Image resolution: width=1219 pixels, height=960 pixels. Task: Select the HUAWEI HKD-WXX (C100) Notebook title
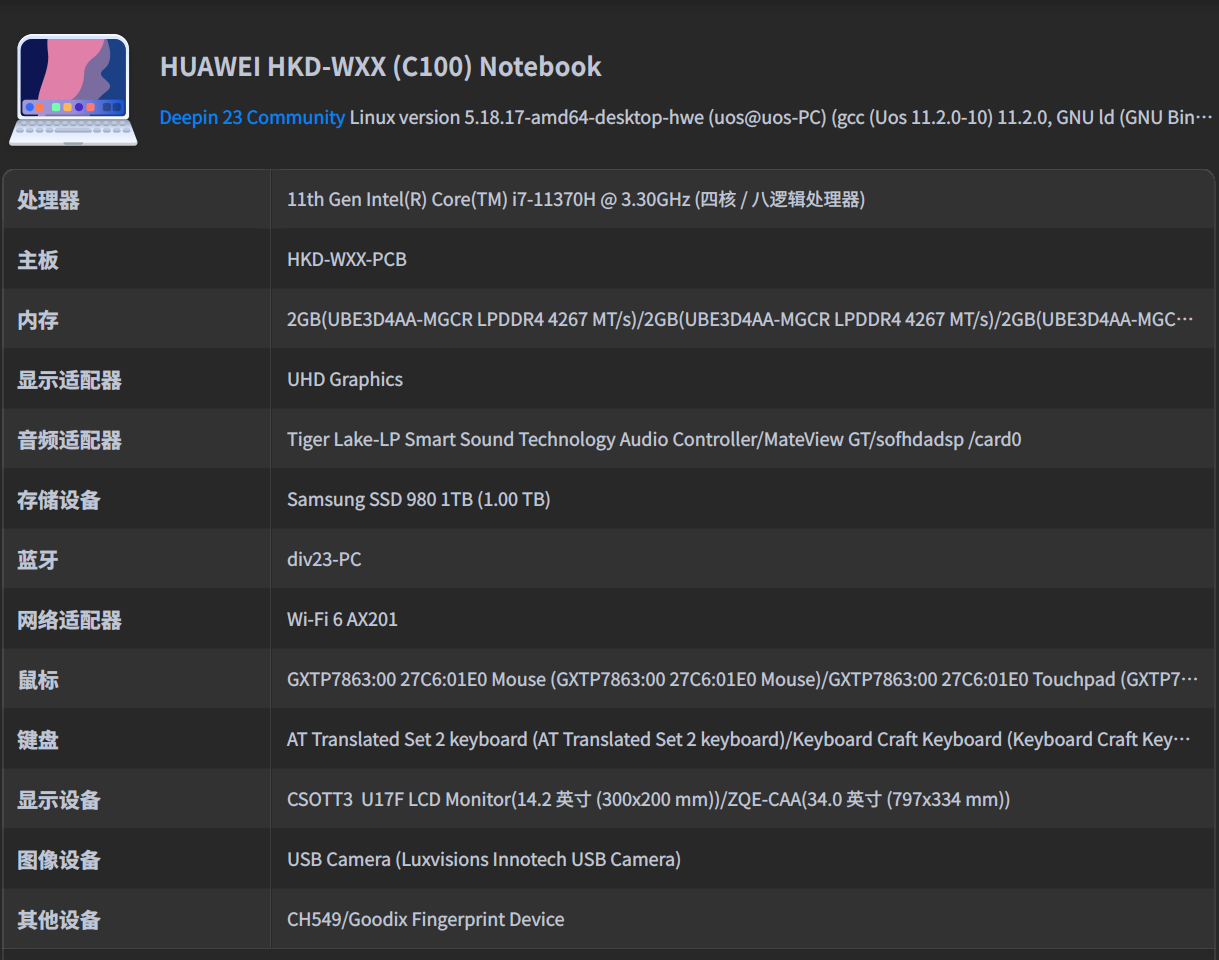tap(381, 67)
